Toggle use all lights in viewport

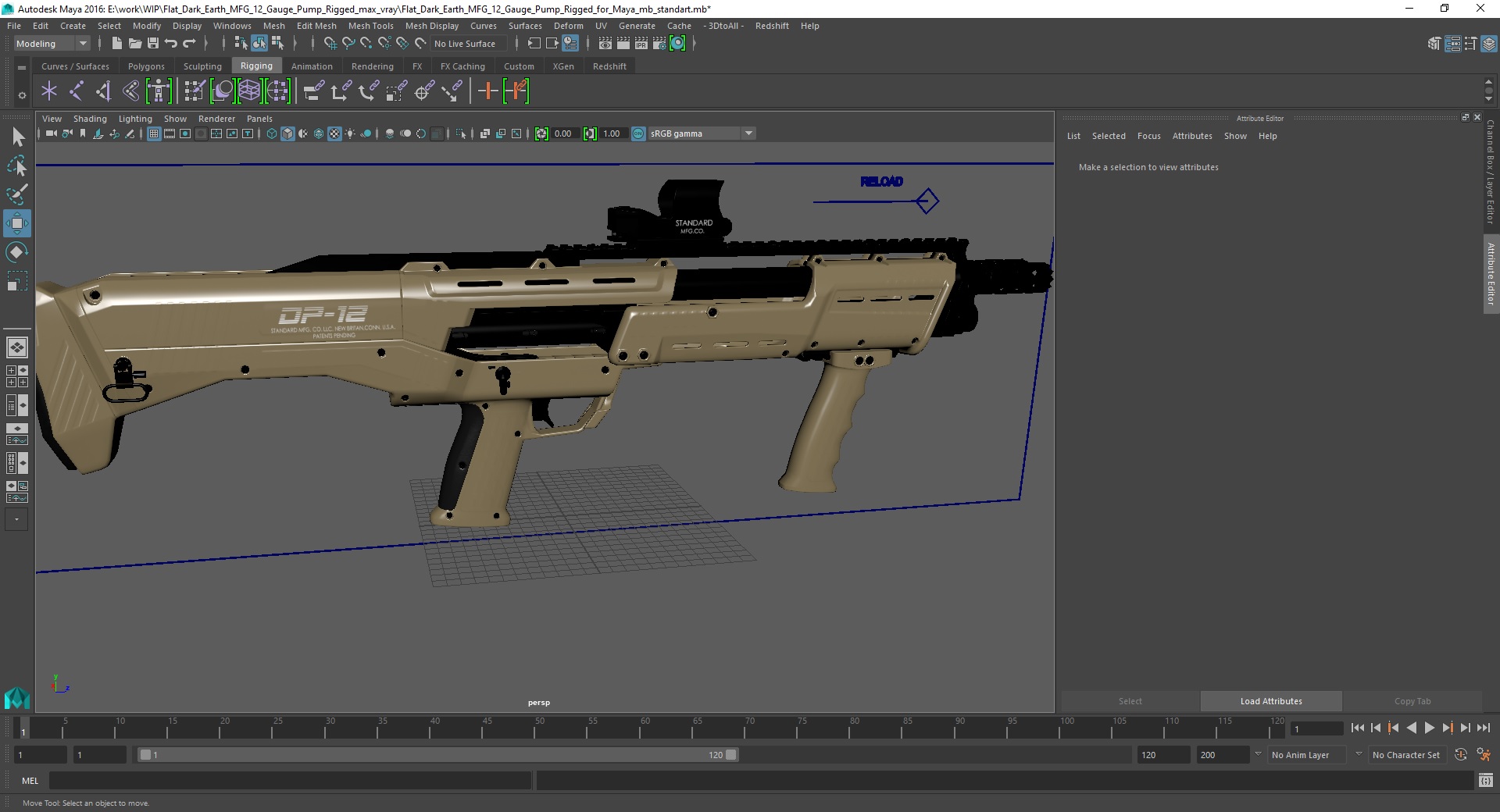[350, 134]
